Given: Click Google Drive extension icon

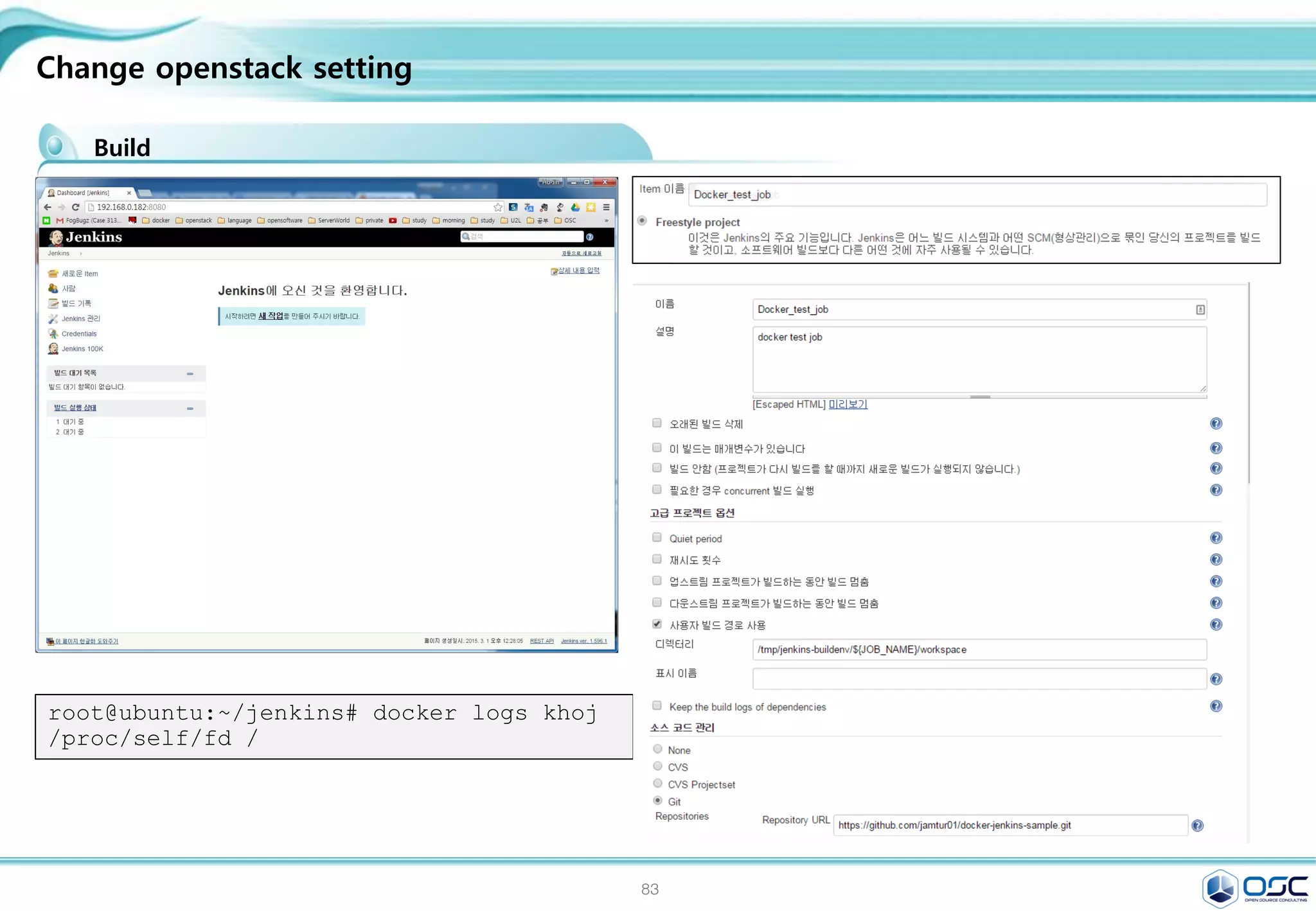Looking at the screenshot, I should pyautogui.click(x=575, y=207).
